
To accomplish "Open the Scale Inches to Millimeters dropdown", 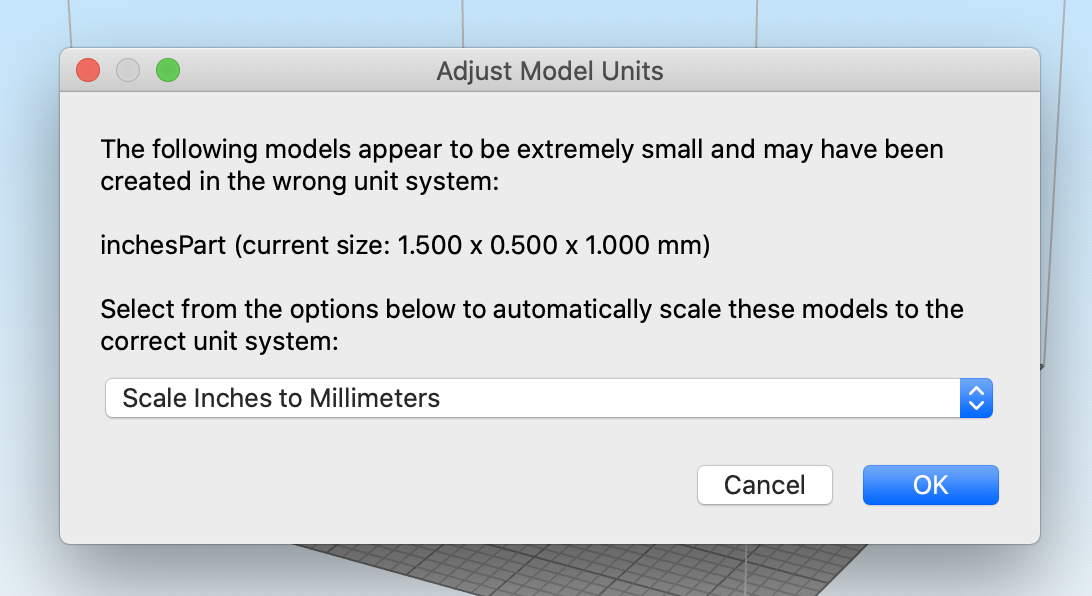I will tap(549, 398).
